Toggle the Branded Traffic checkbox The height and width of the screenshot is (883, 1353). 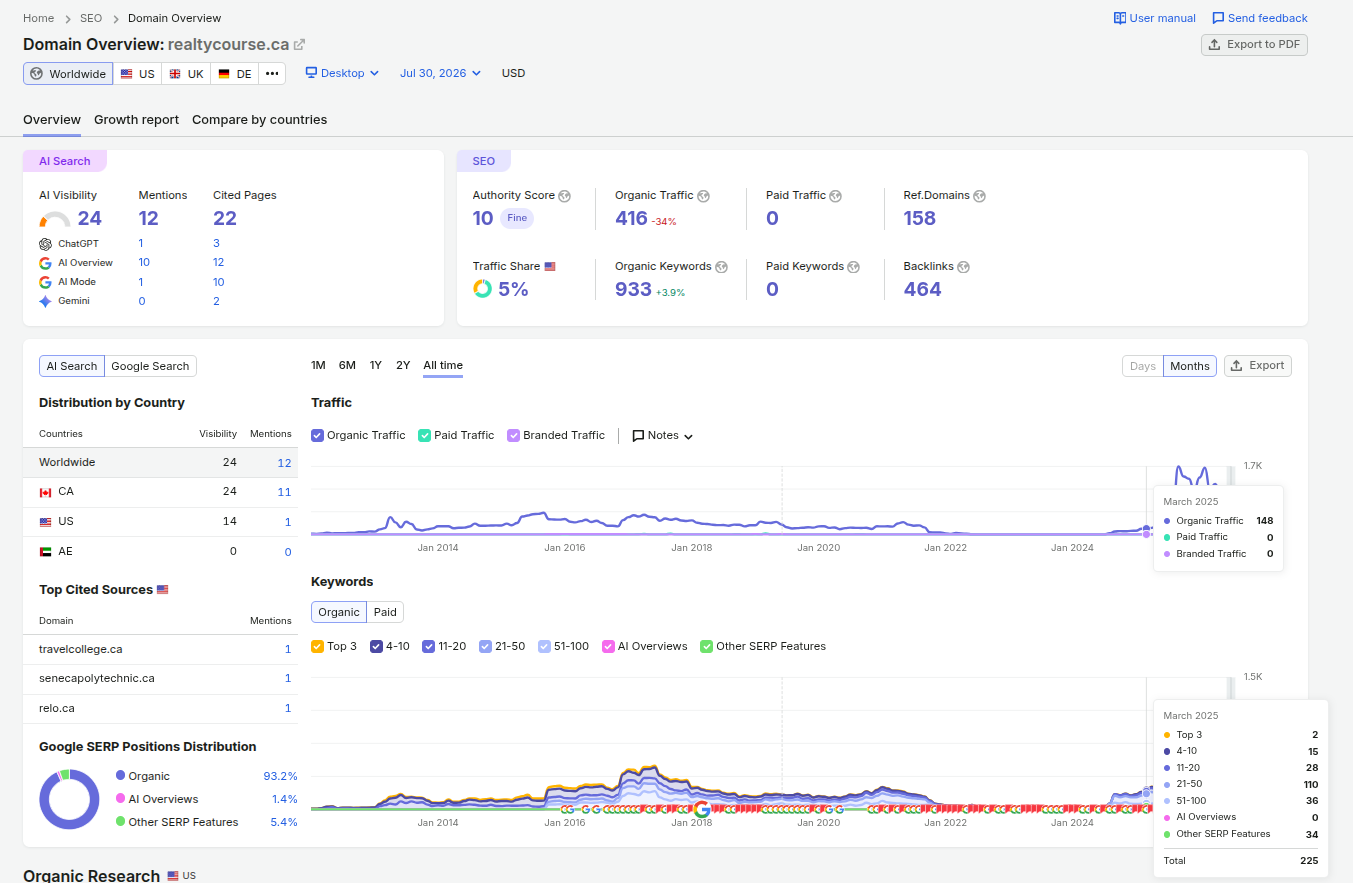[x=513, y=435]
